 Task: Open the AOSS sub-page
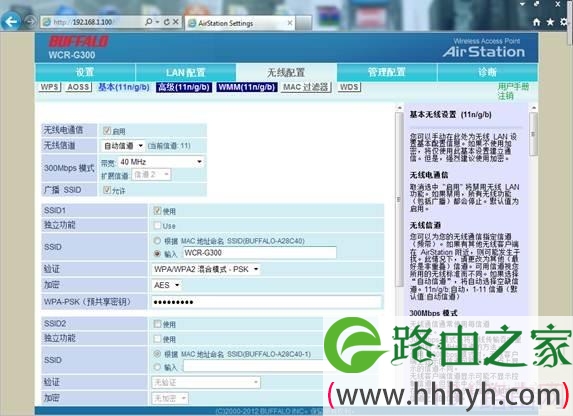(78, 87)
